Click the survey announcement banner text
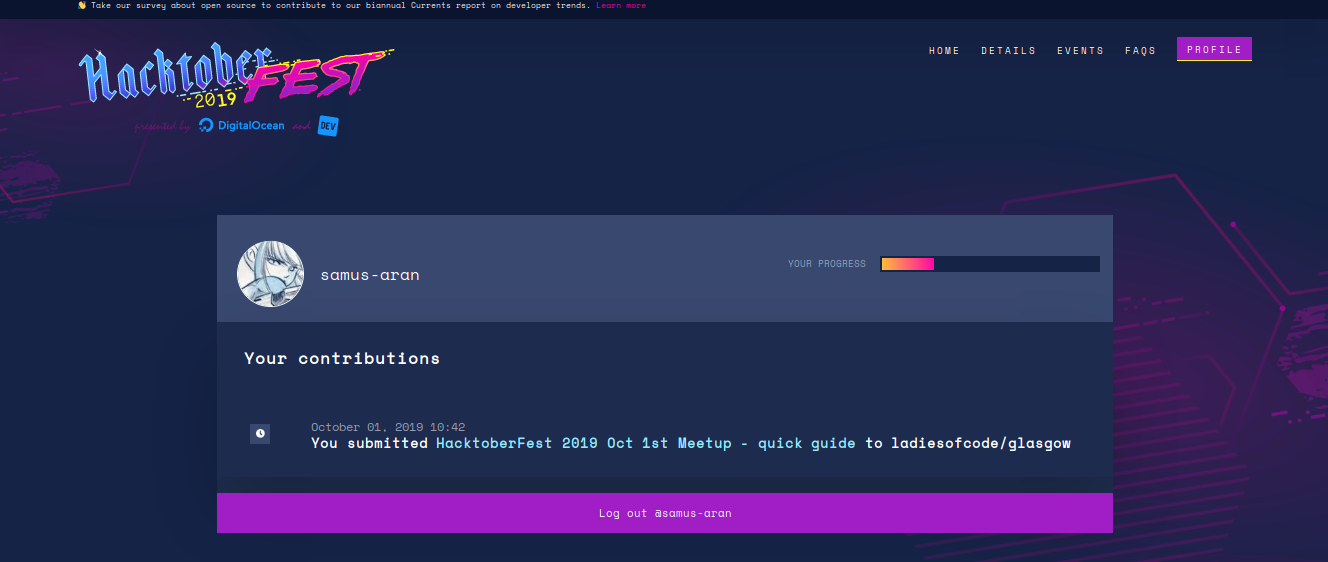 pos(342,5)
